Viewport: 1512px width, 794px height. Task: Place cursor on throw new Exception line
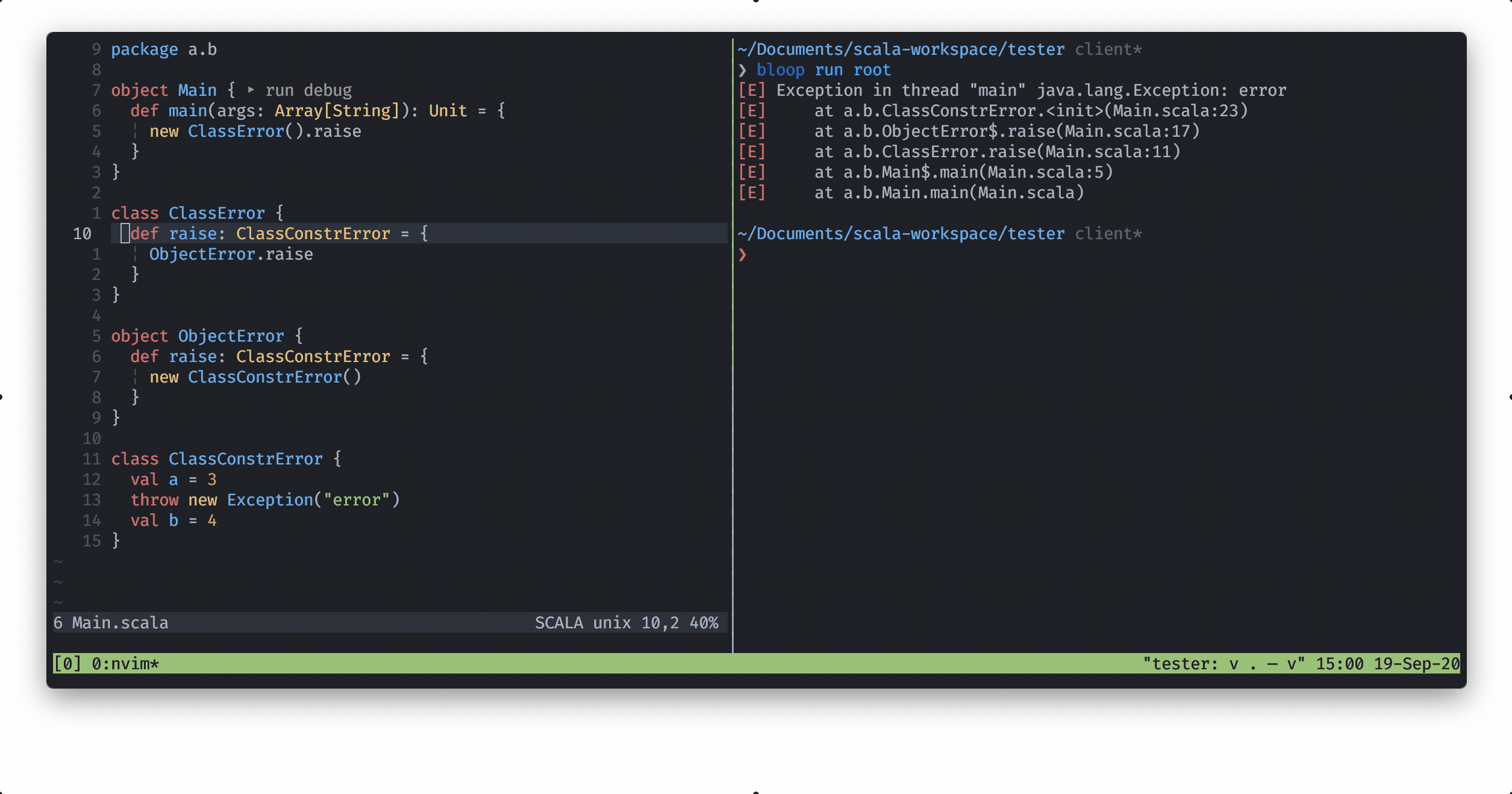coord(265,500)
